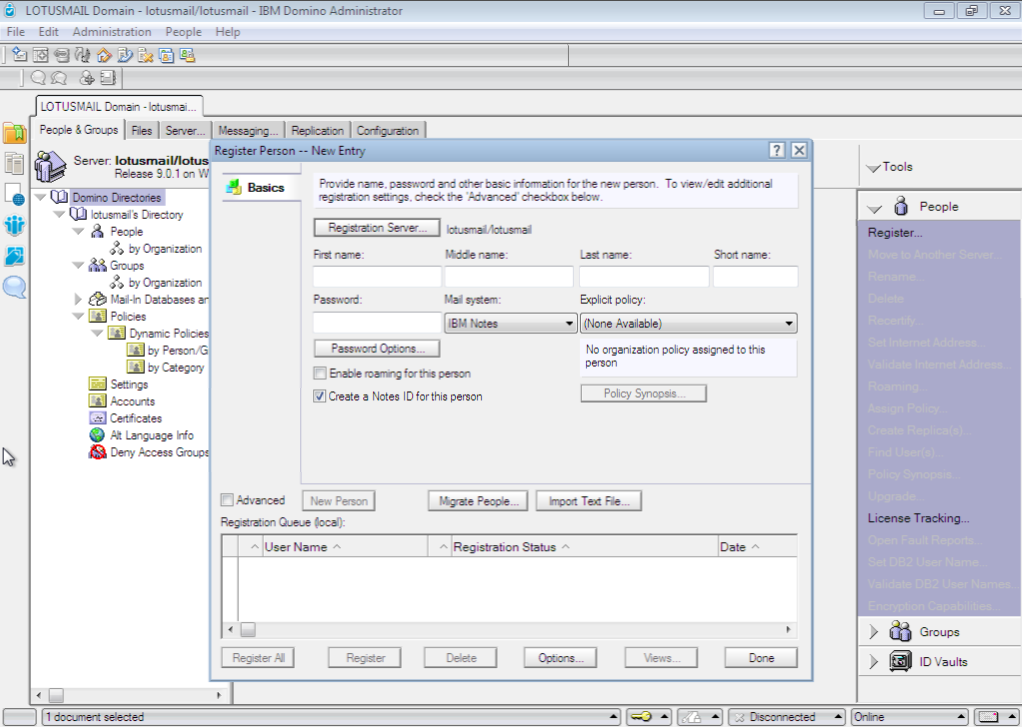1022x727 pixels.
Task: Click the Import Text File button
Action: coord(589,501)
